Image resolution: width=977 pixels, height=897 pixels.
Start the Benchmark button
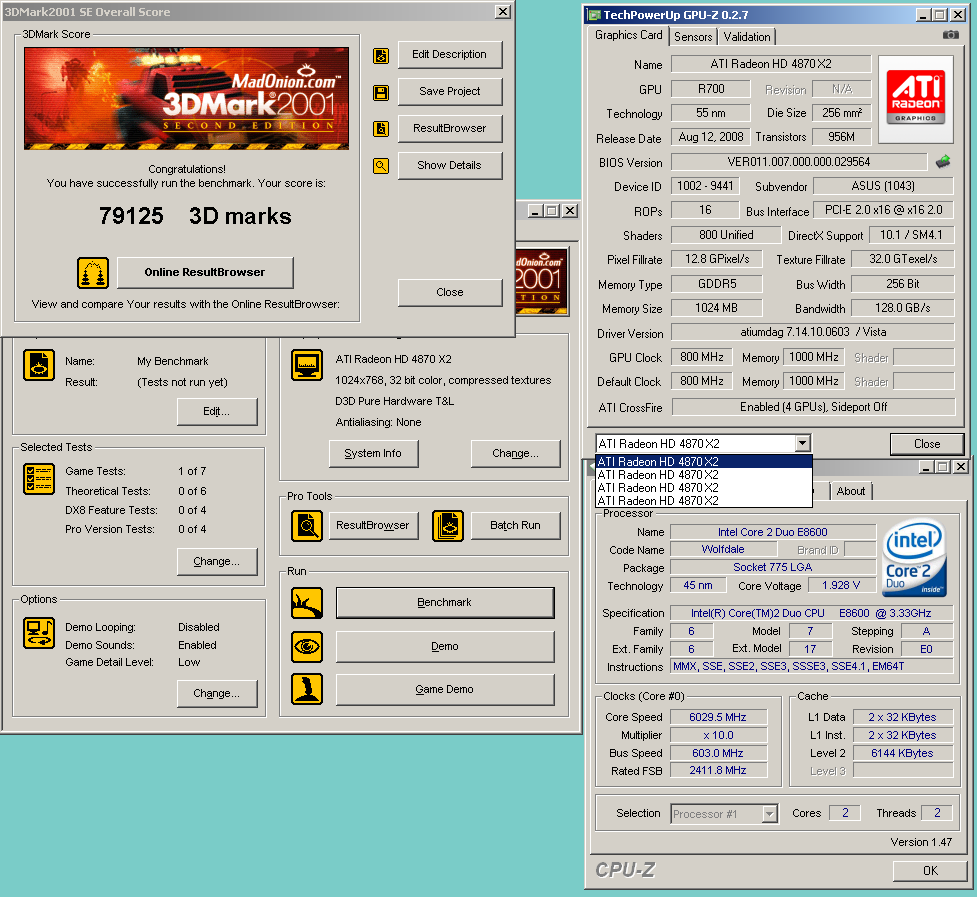pyautogui.click(x=444, y=603)
